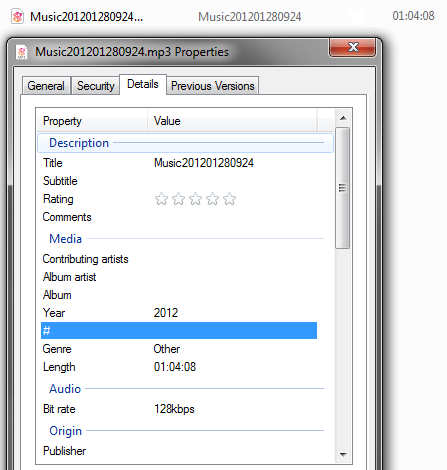Set rating to three stars

[195, 199]
